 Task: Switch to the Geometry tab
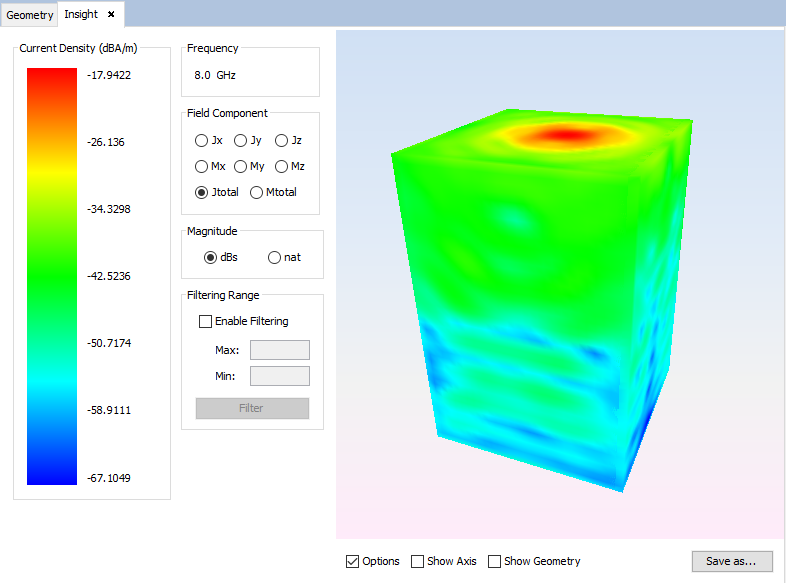pos(30,14)
